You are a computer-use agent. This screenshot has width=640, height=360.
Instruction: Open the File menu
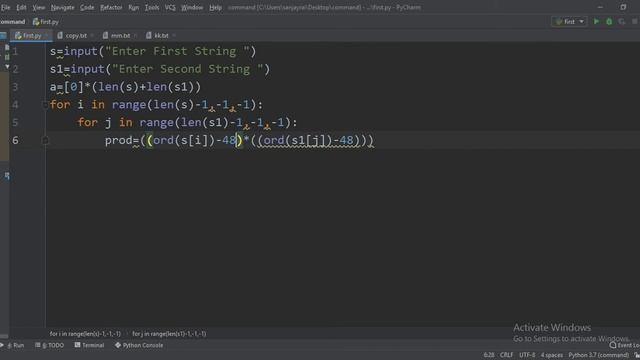pyautogui.click(x=5, y=7)
